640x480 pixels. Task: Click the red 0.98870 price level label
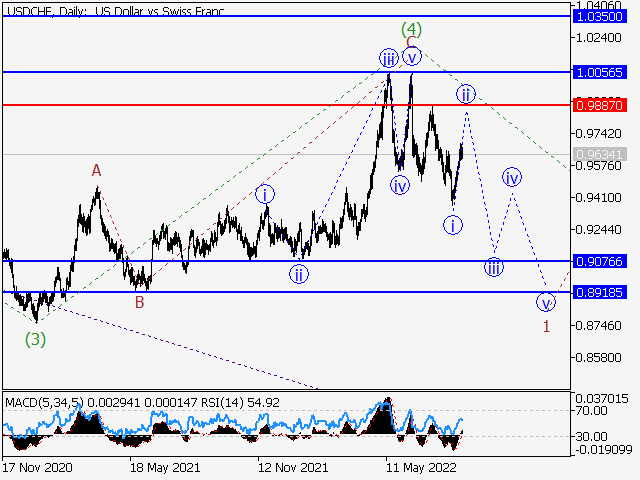tap(599, 106)
